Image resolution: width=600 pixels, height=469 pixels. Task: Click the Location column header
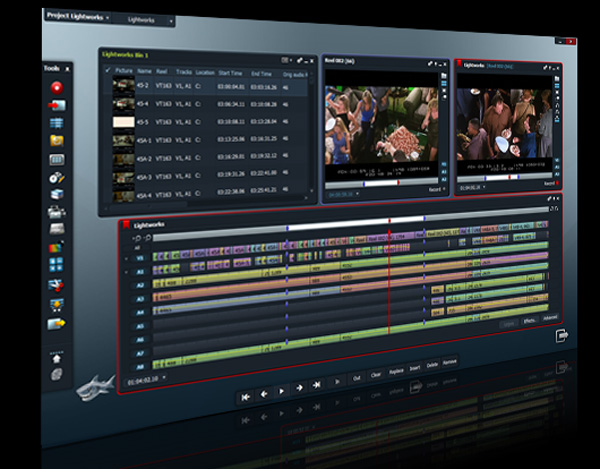[x=205, y=72]
